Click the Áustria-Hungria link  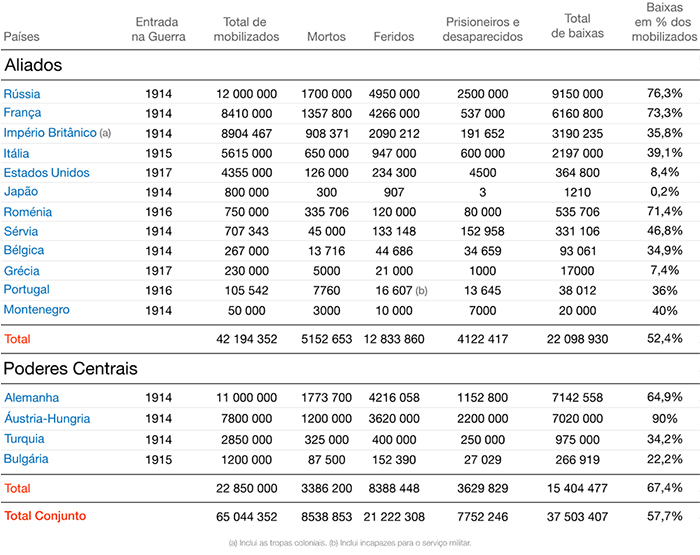click(47, 418)
